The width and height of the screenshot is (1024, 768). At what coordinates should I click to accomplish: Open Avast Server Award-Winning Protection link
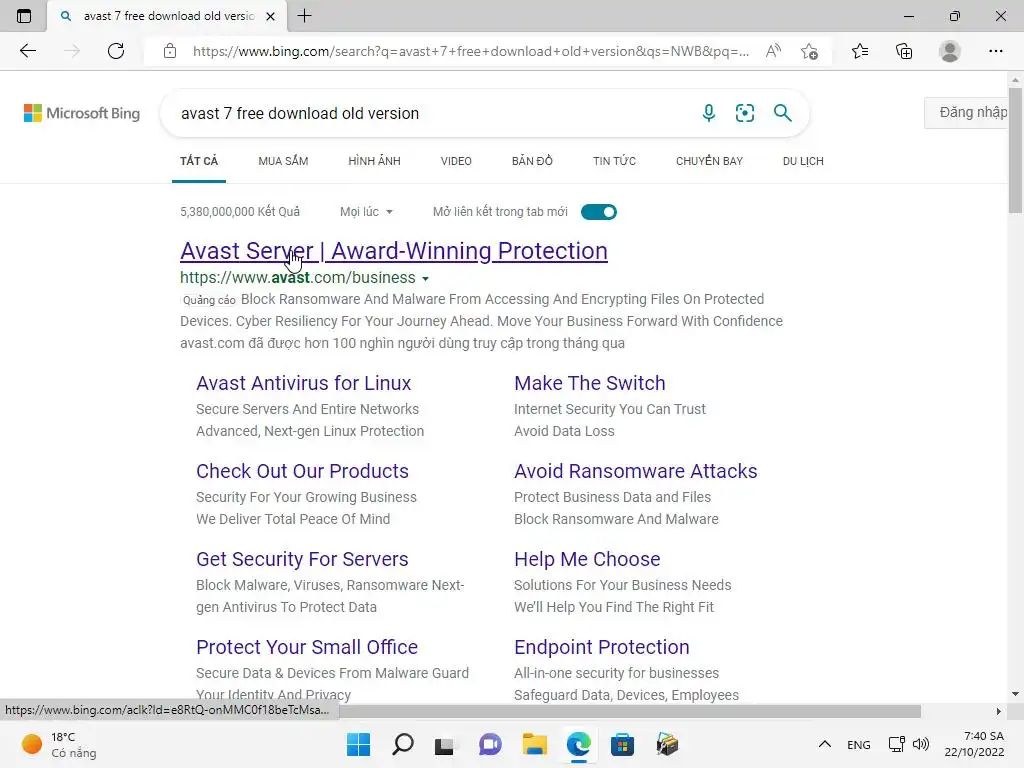point(394,251)
